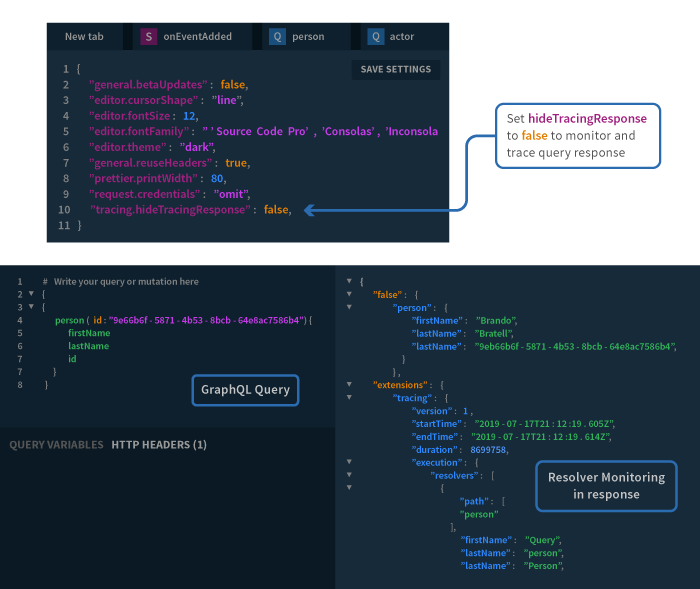
Task: Click the general.reuseHeaders true value
Action: (236, 163)
